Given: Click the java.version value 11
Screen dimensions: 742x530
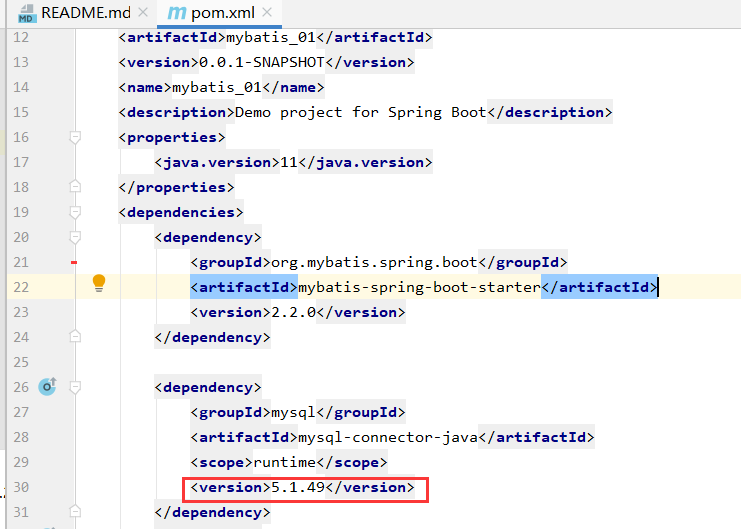Looking at the screenshot, I should [x=289, y=163].
